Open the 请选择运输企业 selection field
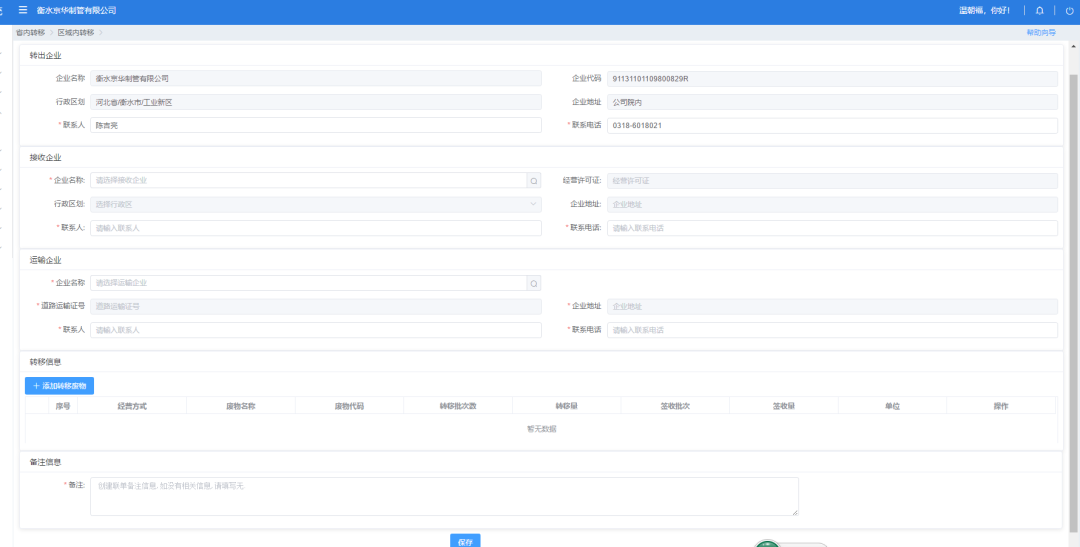The height and width of the screenshot is (547, 1080). click(308, 283)
